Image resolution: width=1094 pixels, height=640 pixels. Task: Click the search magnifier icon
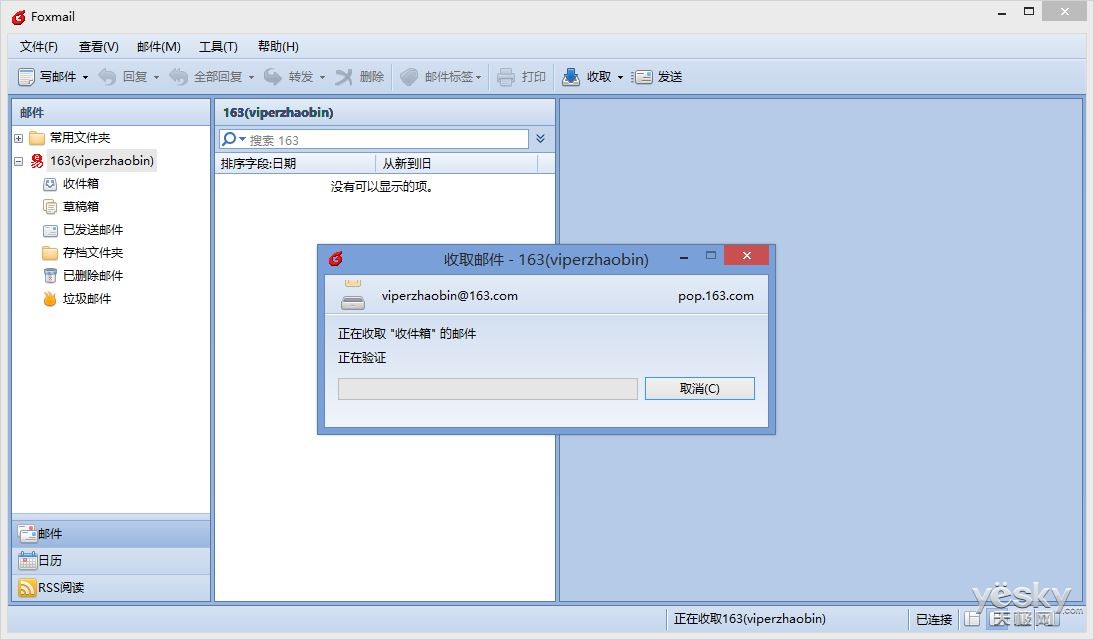tap(228, 139)
